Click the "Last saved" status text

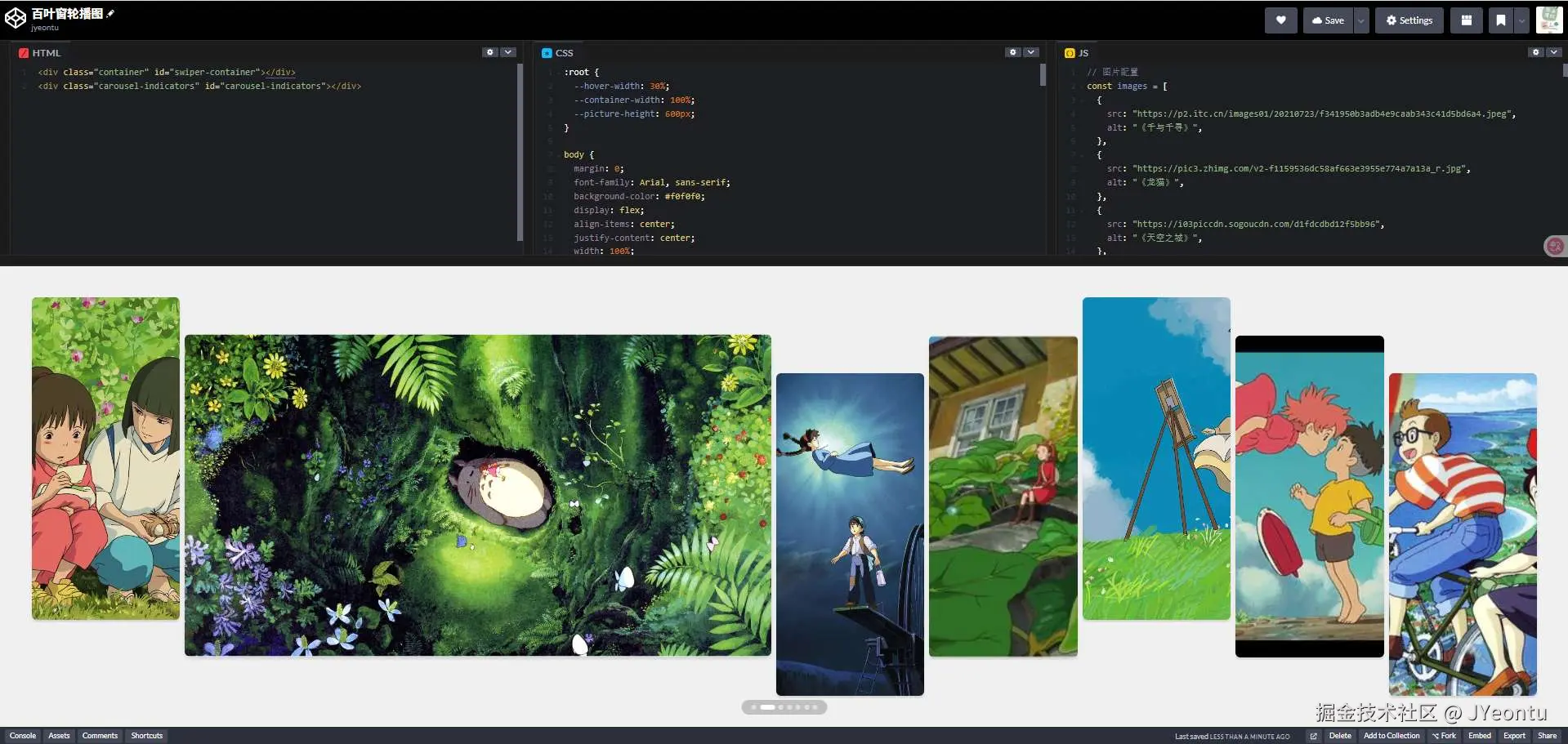(x=1232, y=737)
